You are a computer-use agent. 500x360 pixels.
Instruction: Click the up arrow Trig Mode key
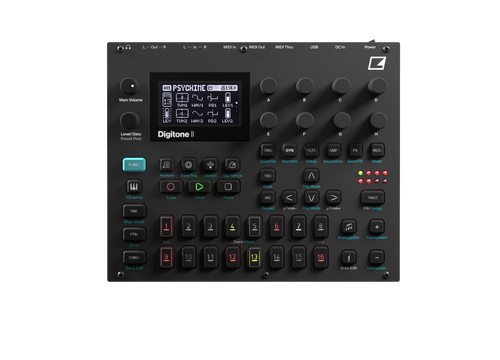[x=311, y=175]
